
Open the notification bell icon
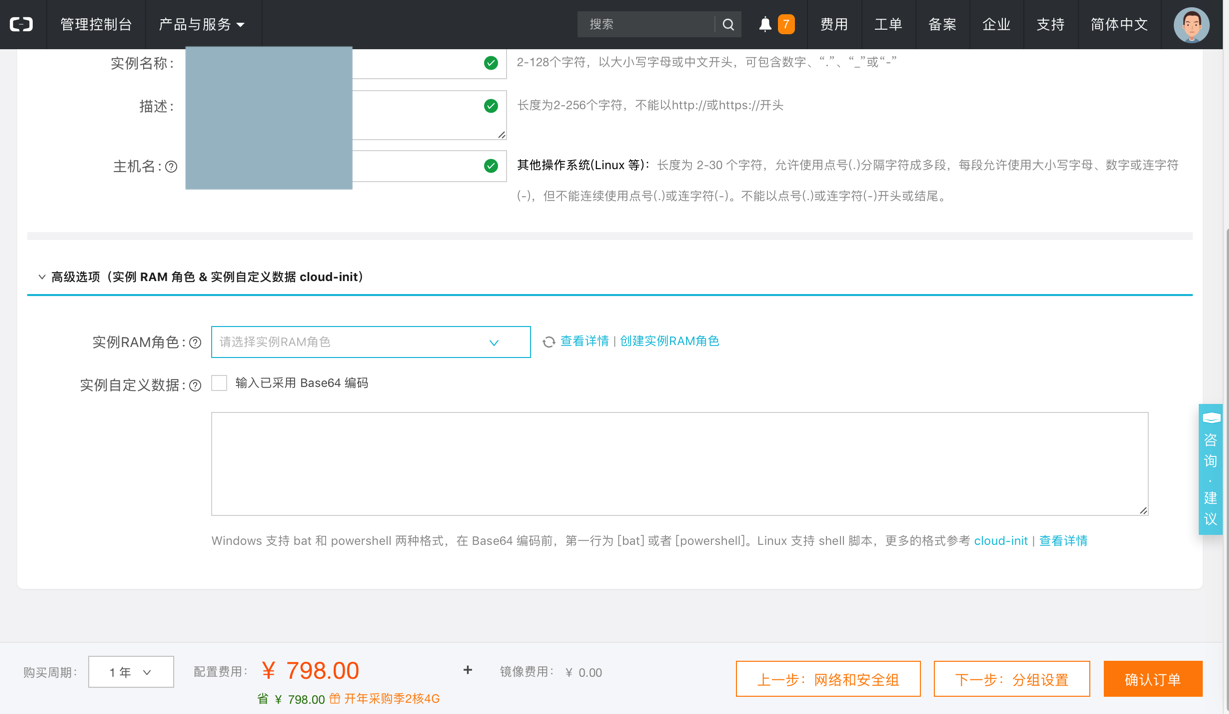(765, 24)
